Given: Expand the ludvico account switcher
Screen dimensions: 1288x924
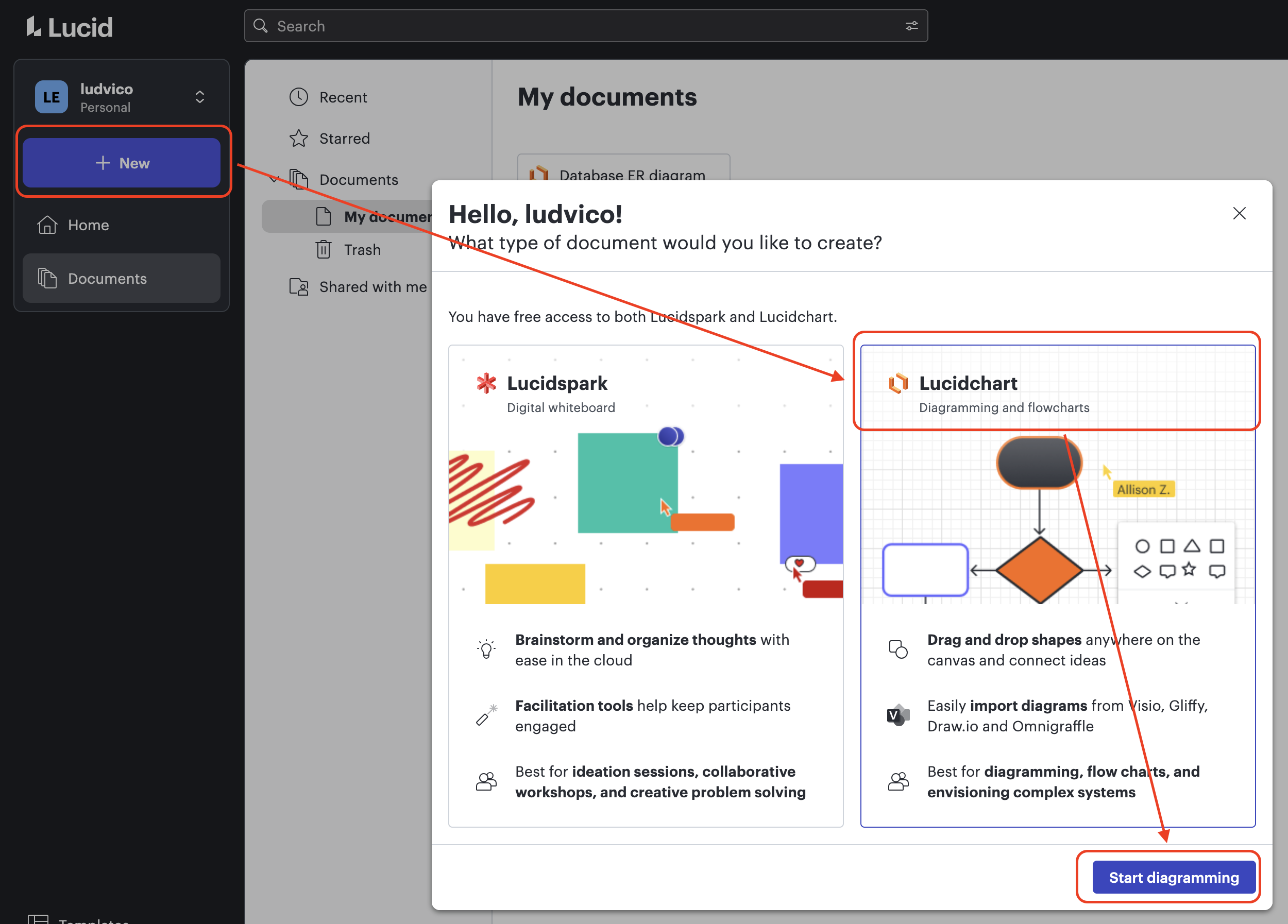Looking at the screenshot, I should coord(200,97).
